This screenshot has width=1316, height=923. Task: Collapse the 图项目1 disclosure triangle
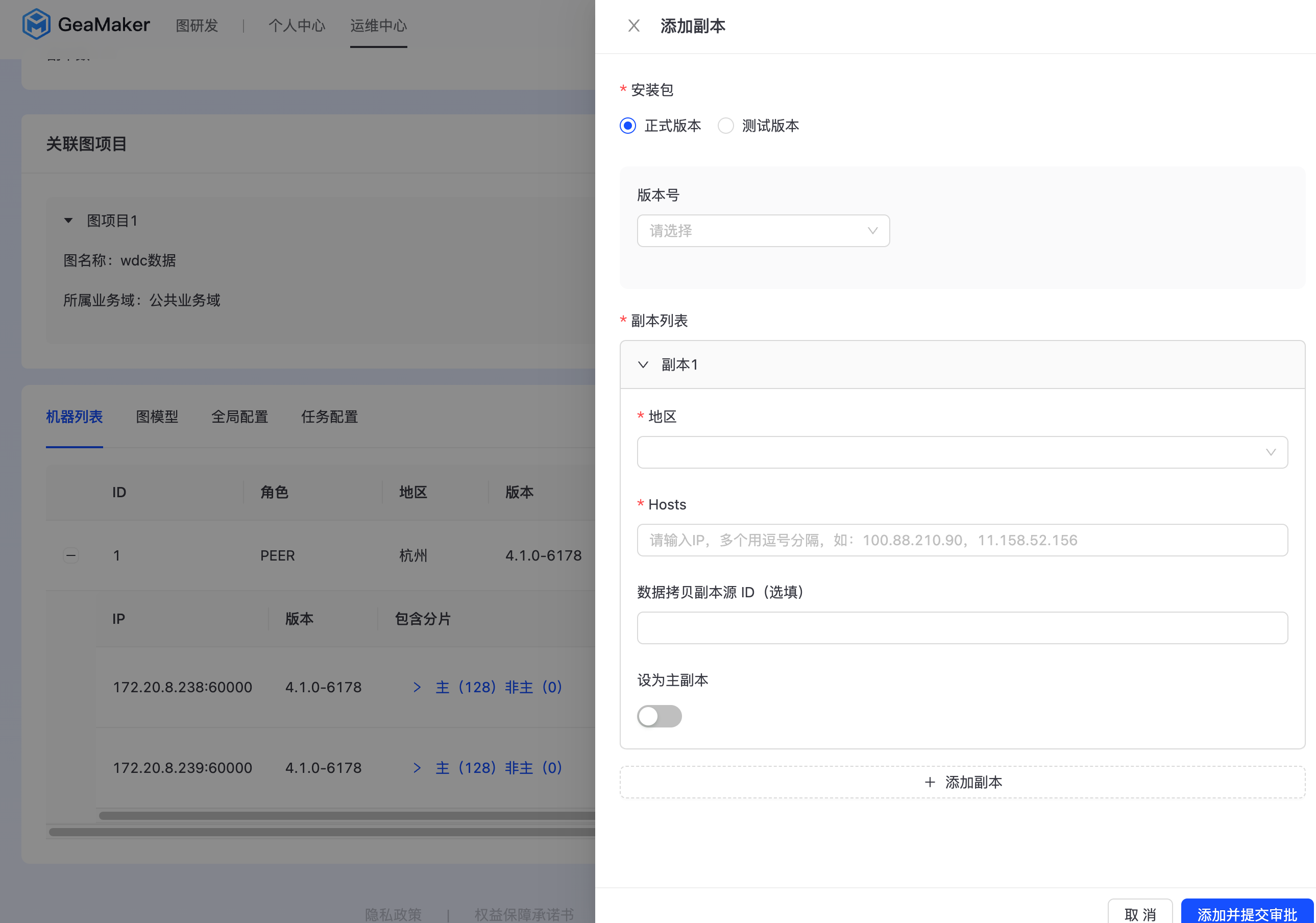tap(68, 221)
